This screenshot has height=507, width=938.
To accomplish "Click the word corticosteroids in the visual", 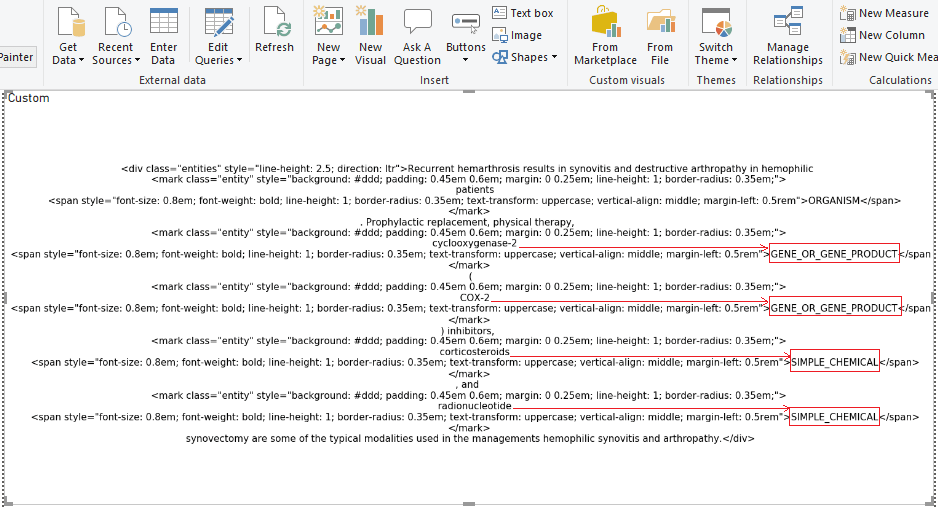I will pos(474,352).
